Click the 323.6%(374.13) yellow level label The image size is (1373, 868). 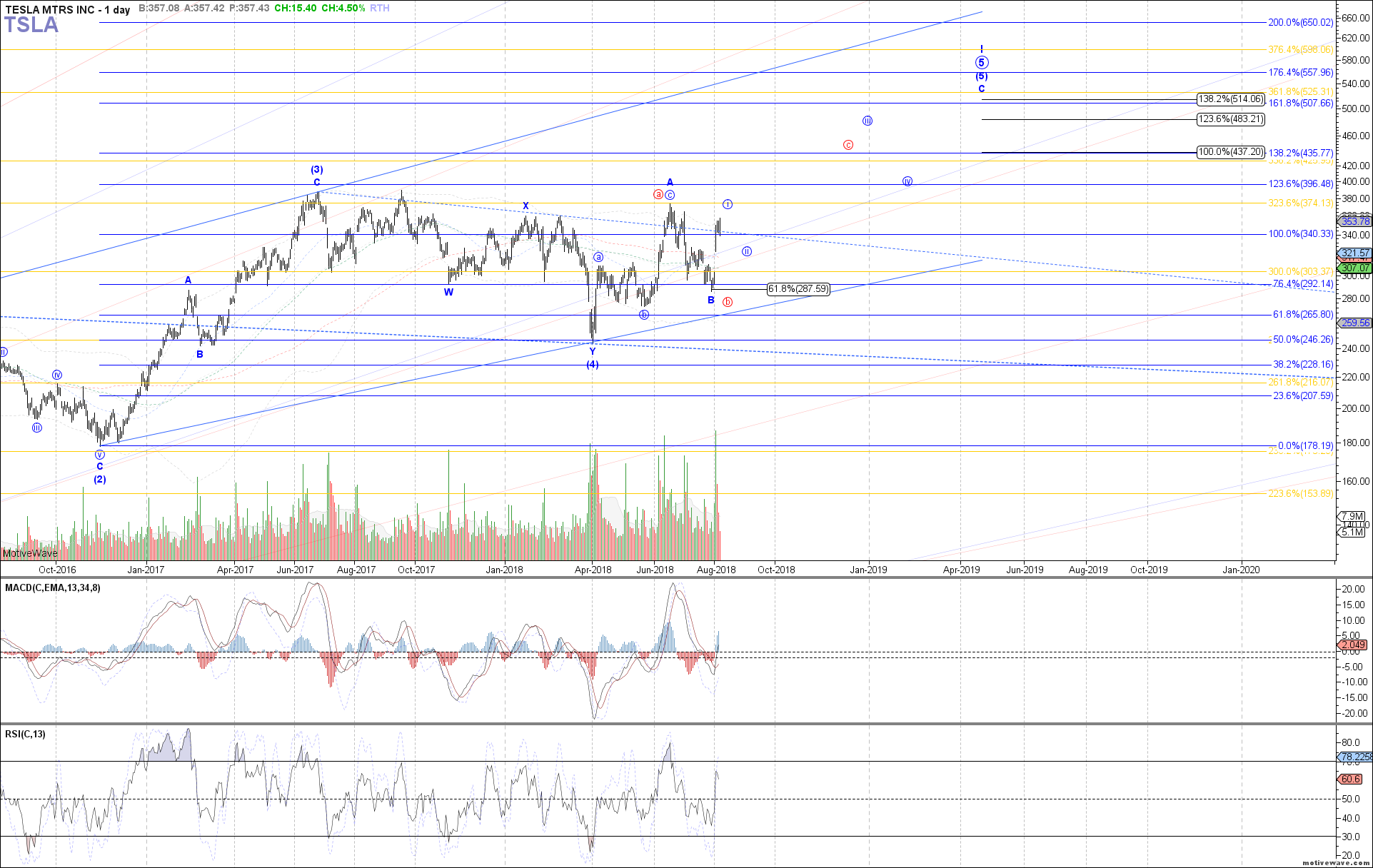tap(1300, 203)
